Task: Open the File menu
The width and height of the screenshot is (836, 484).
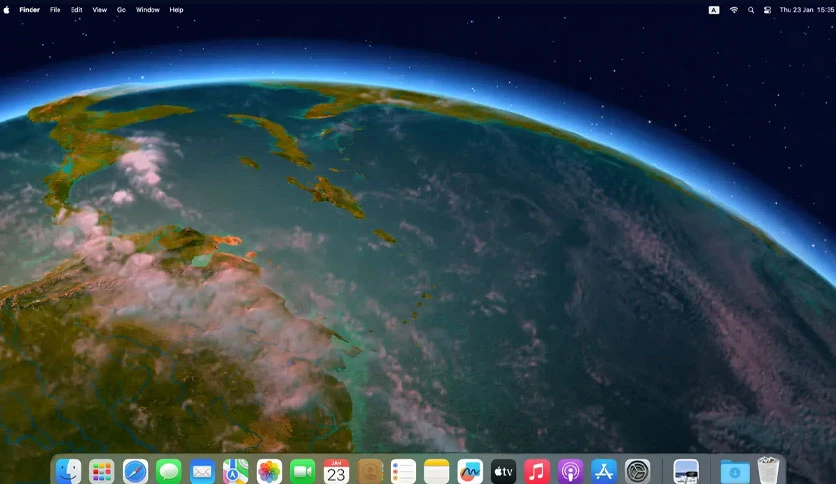Action: 55,10
